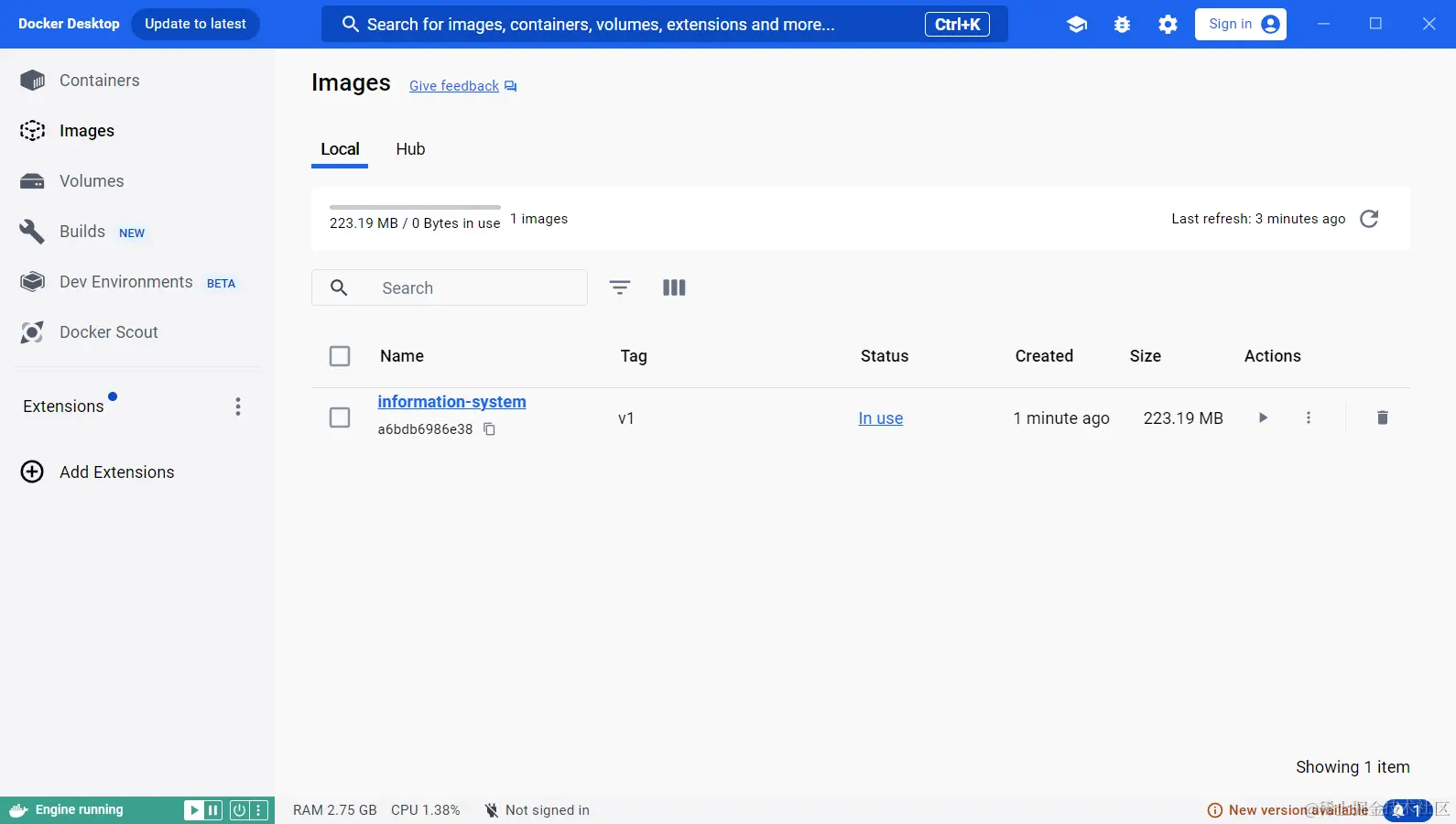This screenshot has width=1456, height=824.
Task: Click the v1 tag cell
Action: pyautogui.click(x=626, y=418)
